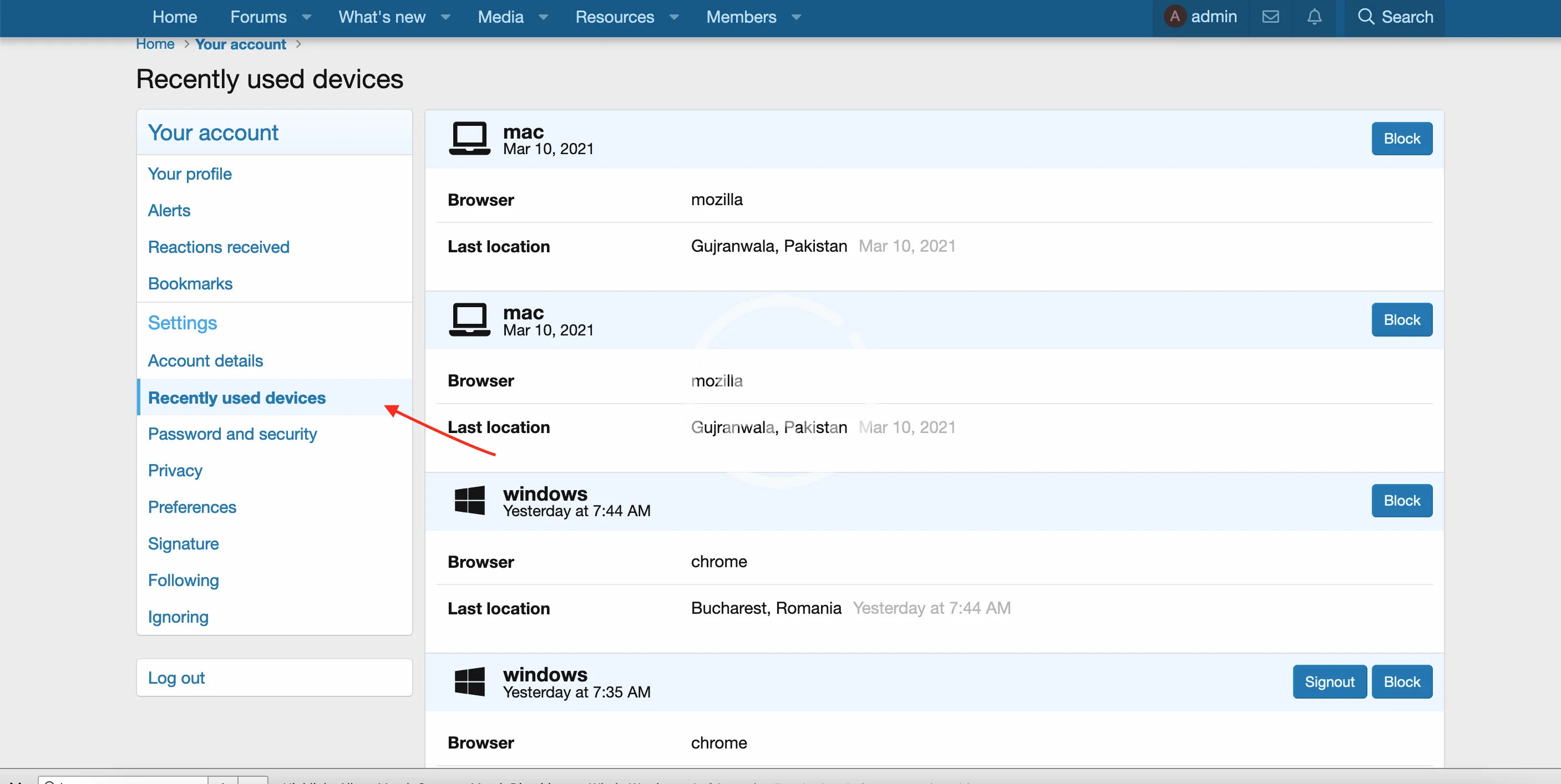Click Windows logo for 7:44 AM device
This screenshot has height=784, width=1561.
pos(469,501)
